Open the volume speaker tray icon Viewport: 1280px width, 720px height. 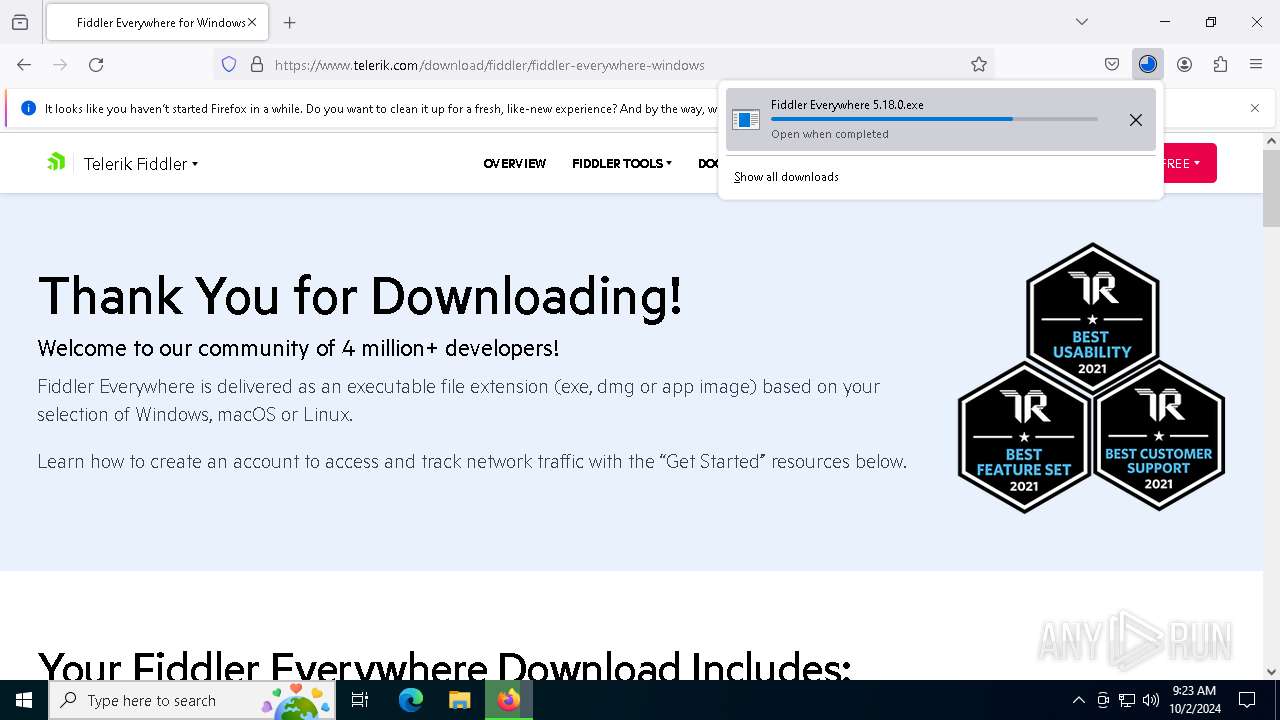[x=1151, y=700]
